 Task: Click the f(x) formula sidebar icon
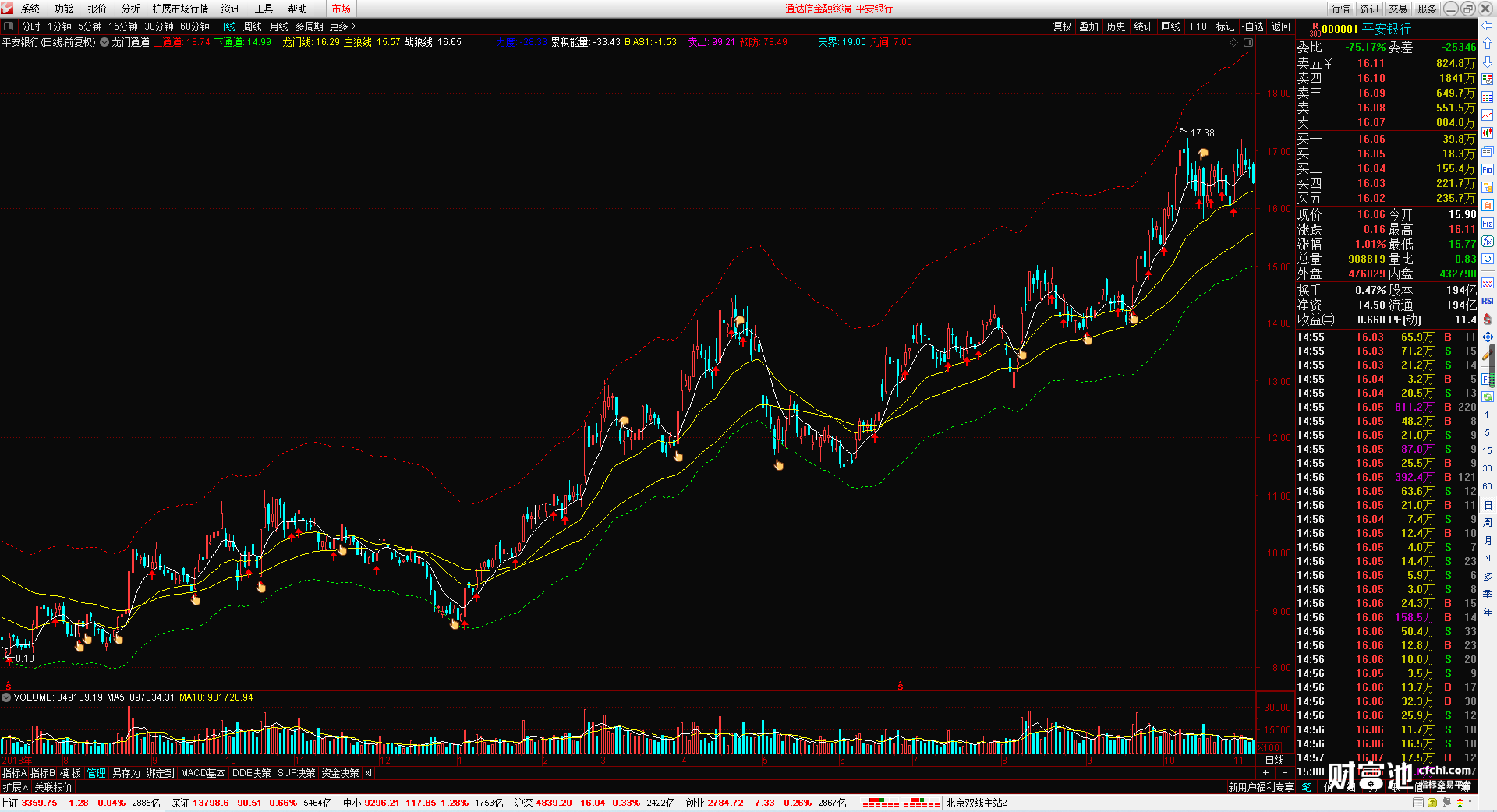click(x=1488, y=242)
